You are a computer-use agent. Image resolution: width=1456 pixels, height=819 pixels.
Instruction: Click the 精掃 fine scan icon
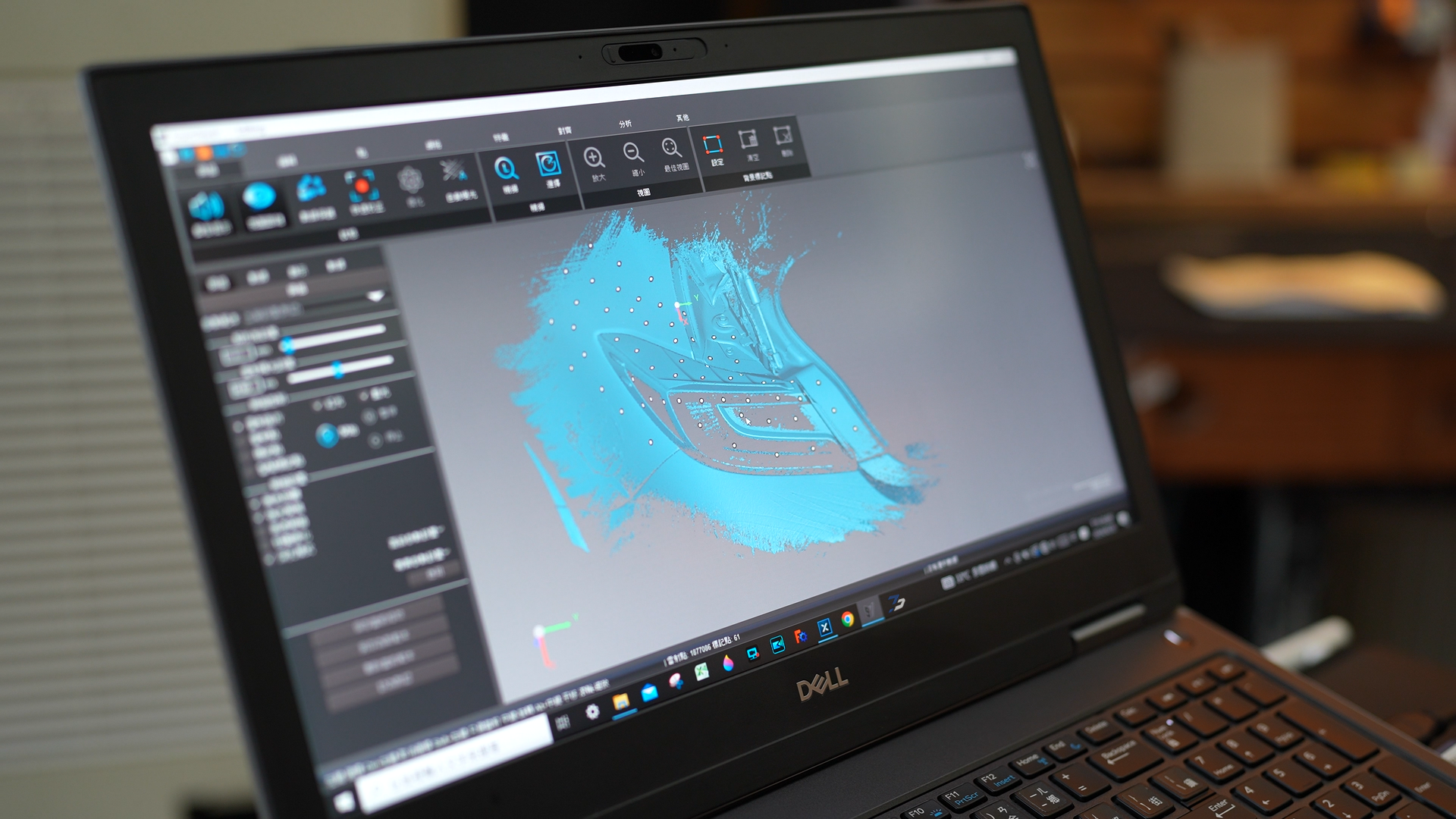click(x=506, y=168)
